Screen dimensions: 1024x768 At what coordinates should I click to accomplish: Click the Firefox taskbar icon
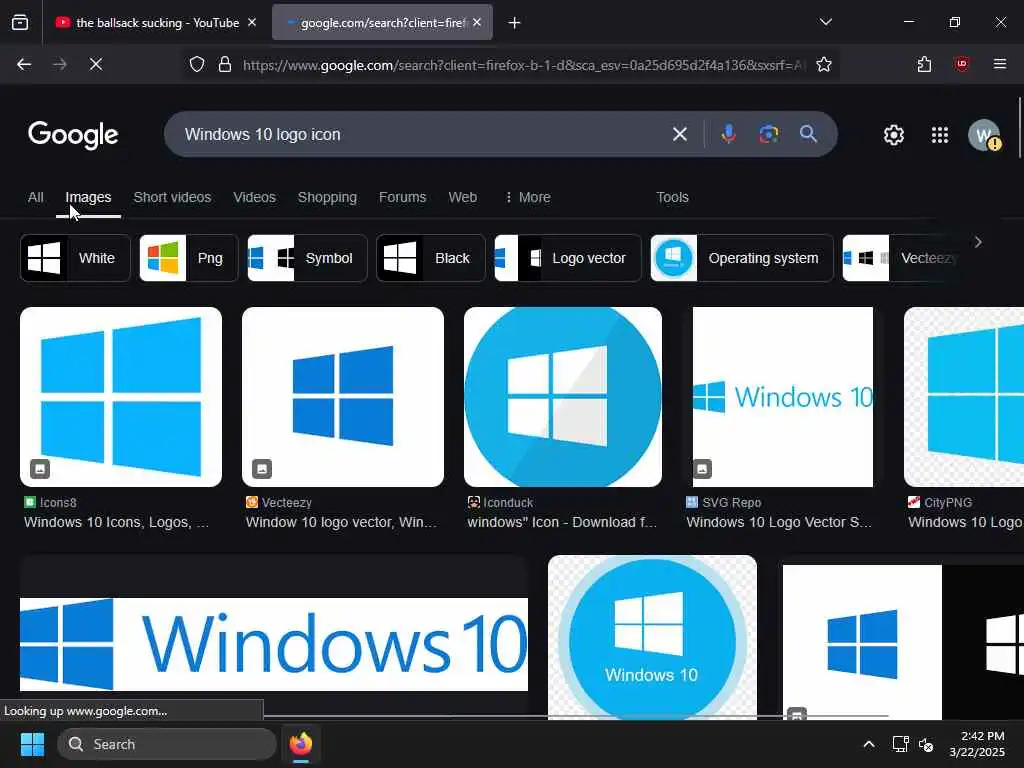pos(301,744)
